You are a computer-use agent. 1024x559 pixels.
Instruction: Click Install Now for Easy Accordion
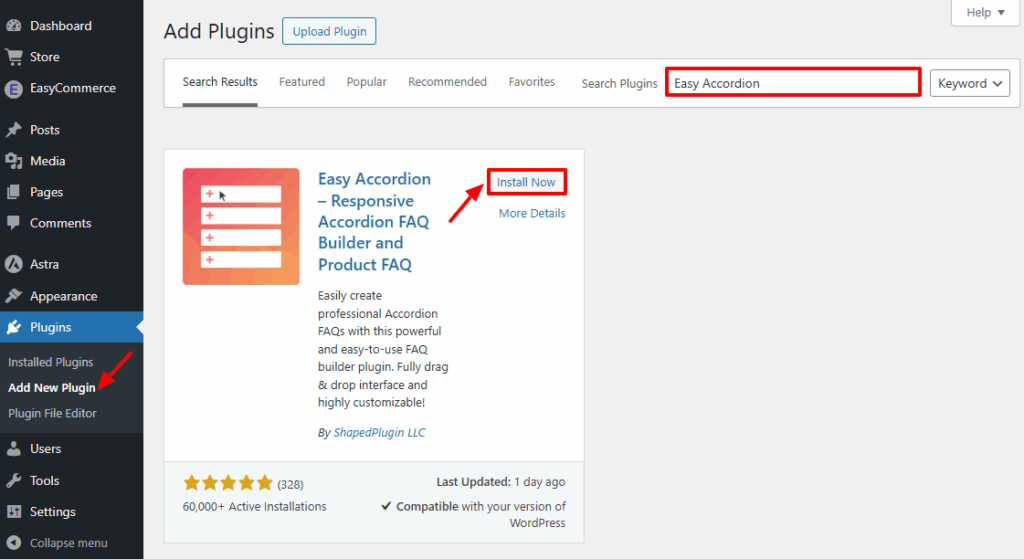(x=526, y=182)
